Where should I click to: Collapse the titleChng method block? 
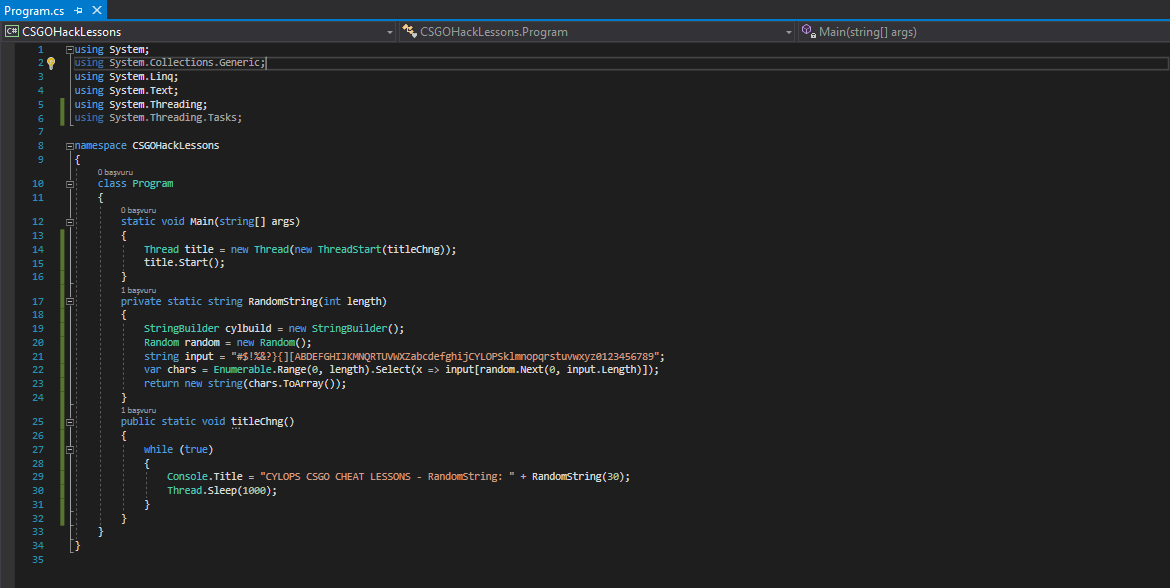point(69,422)
